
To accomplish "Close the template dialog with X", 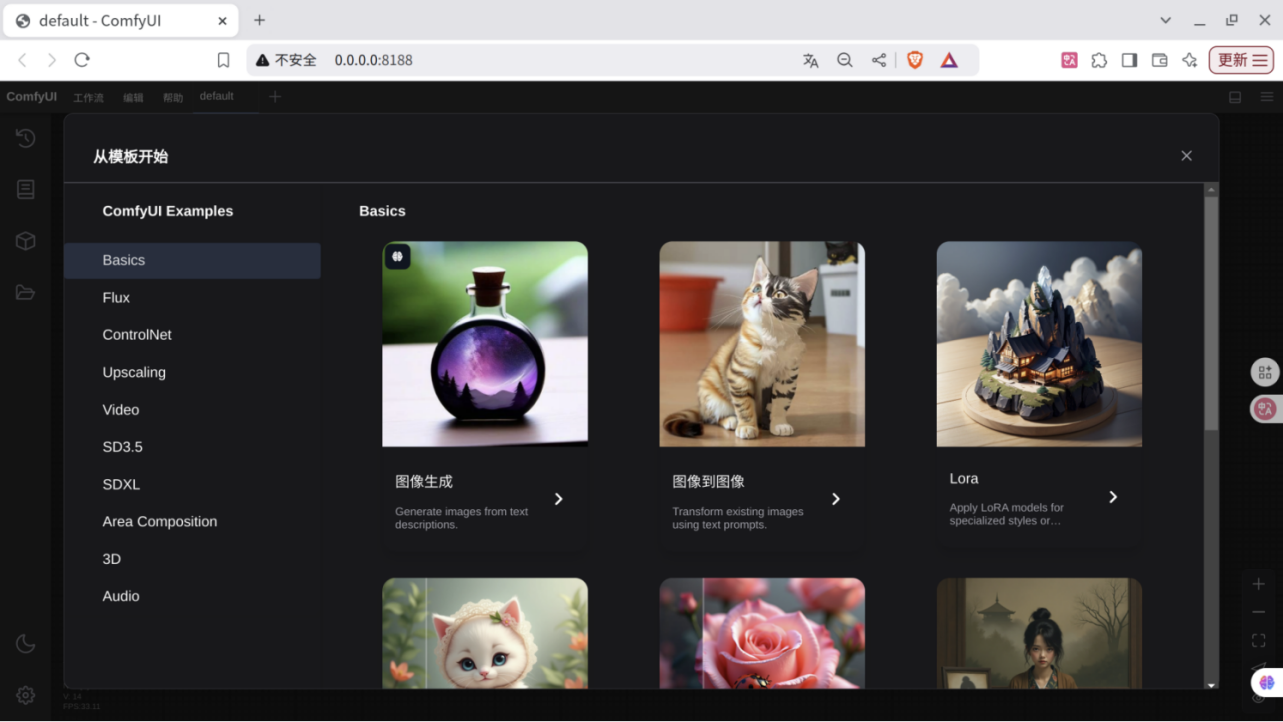I will click(x=1186, y=156).
